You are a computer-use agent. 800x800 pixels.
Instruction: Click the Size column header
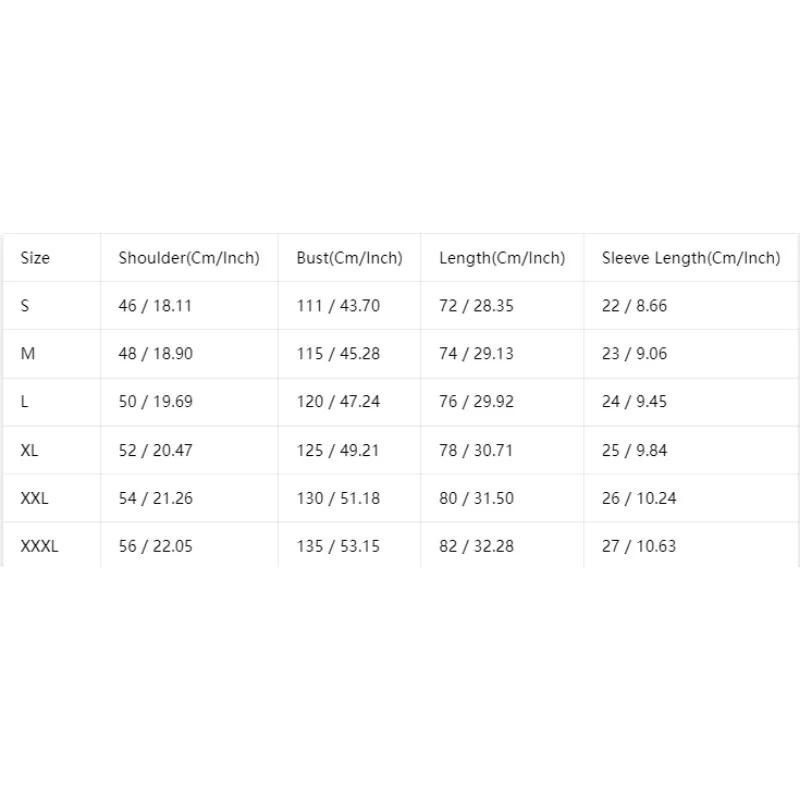[35, 258]
